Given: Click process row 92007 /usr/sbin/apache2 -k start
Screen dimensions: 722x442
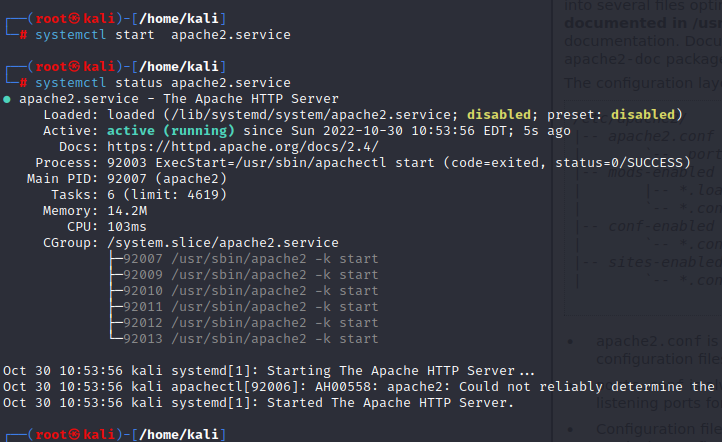Looking at the screenshot, I should click(250, 259).
